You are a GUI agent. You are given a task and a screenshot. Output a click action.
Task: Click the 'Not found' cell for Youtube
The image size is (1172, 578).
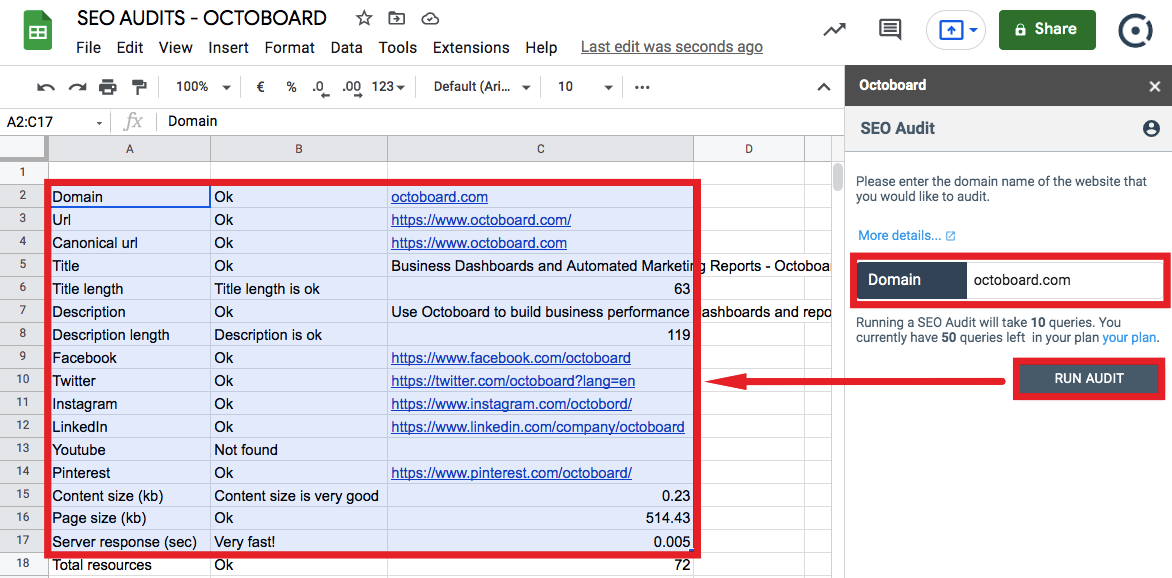click(298, 450)
